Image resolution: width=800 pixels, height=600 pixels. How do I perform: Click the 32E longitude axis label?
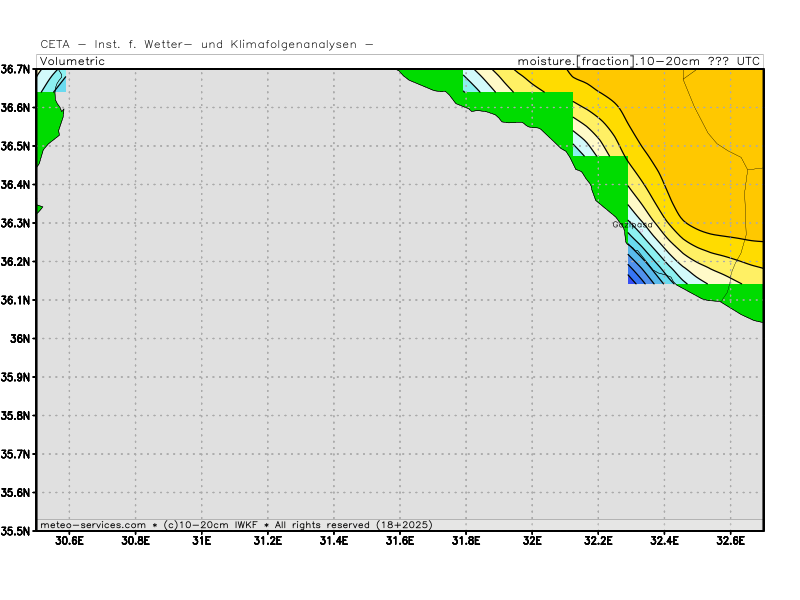(x=532, y=541)
